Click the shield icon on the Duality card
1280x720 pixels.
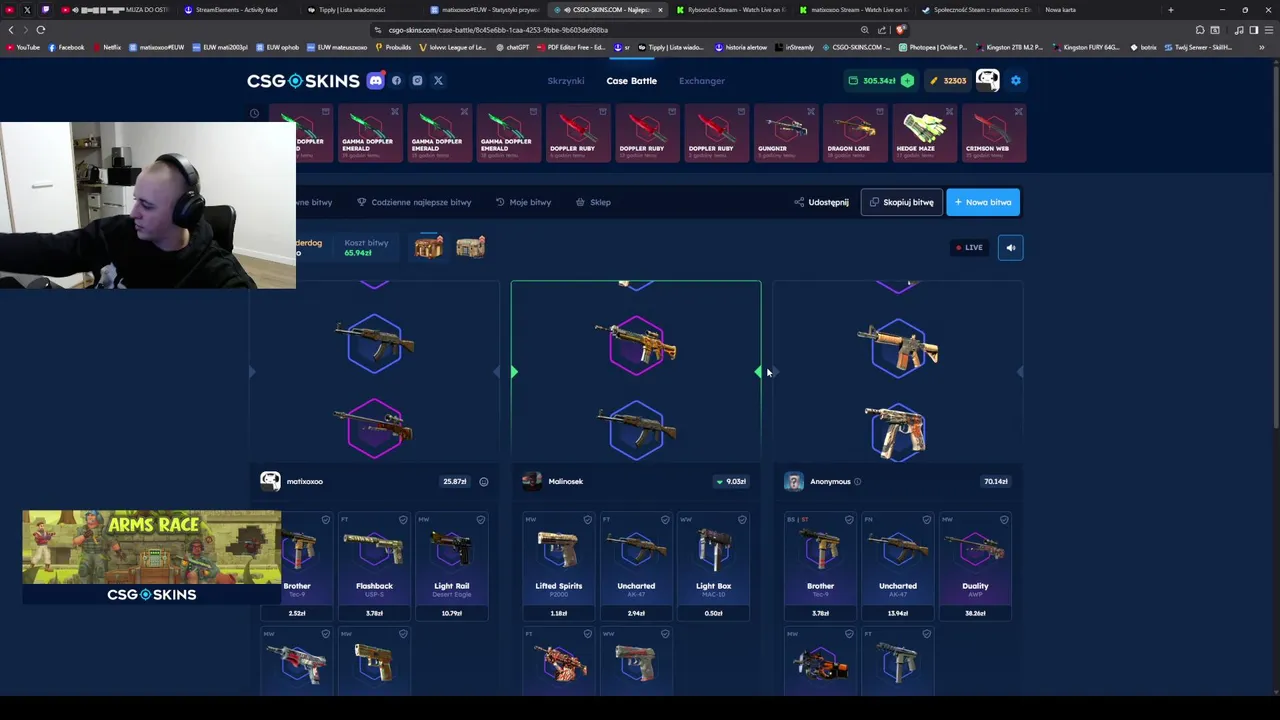pos(1004,520)
